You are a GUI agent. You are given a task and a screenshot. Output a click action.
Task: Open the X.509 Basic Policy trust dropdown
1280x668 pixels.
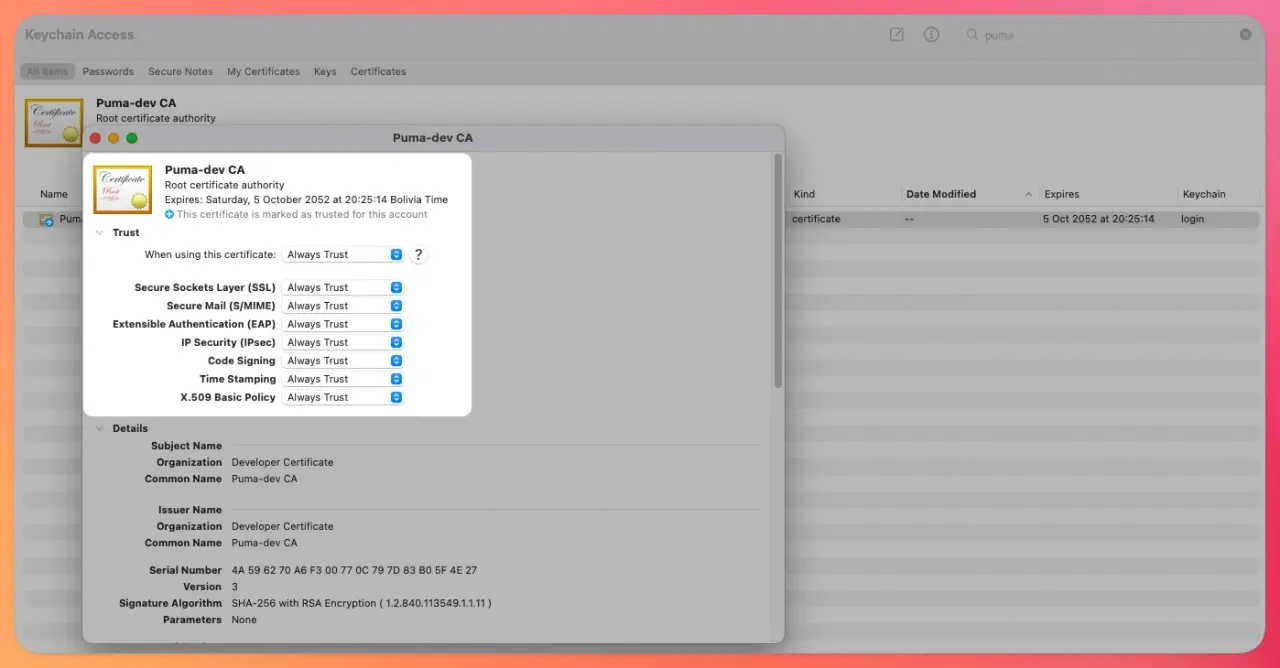click(343, 397)
